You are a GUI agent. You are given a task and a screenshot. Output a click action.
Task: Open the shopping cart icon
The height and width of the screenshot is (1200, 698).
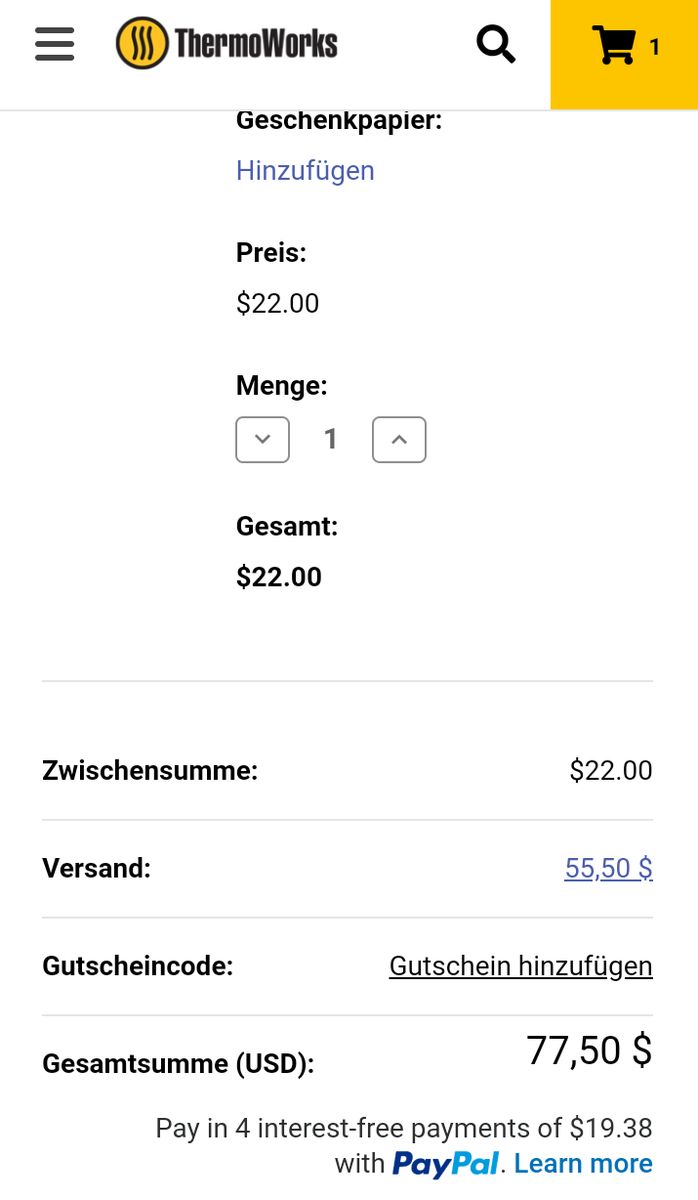click(613, 46)
